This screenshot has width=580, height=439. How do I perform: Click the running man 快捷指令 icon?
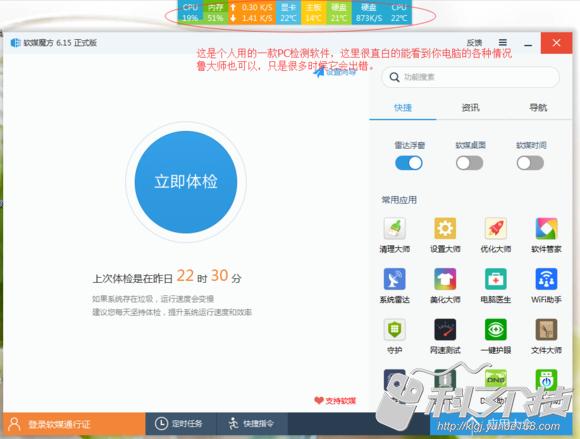[233, 423]
